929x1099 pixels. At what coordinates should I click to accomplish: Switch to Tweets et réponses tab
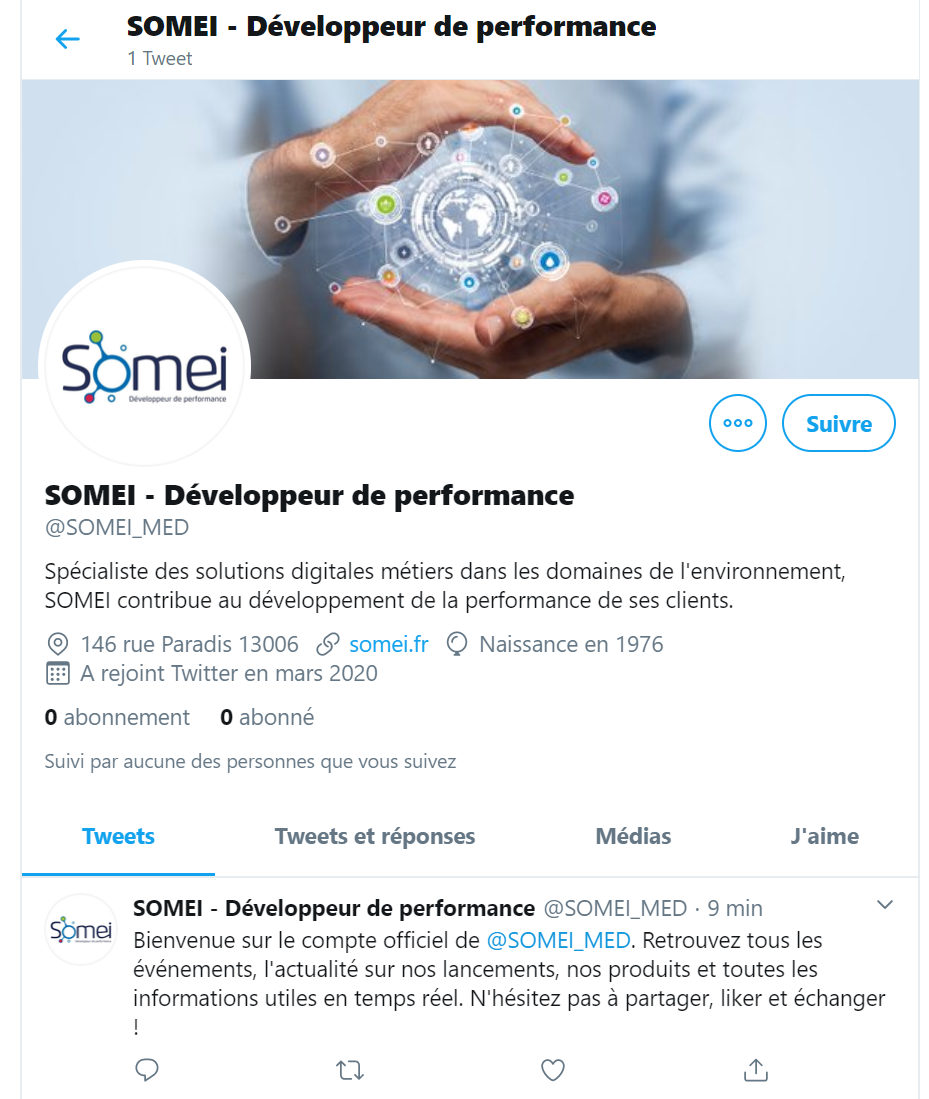[x=374, y=836]
